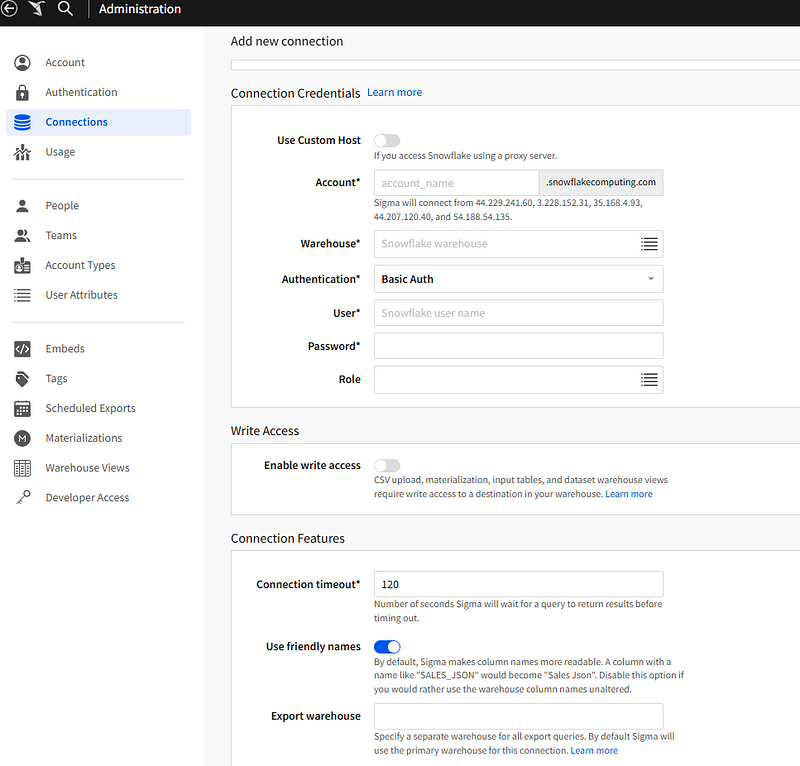The image size is (800, 766).
Task: Click the Warehouse Views table icon
Action: coord(22,468)
